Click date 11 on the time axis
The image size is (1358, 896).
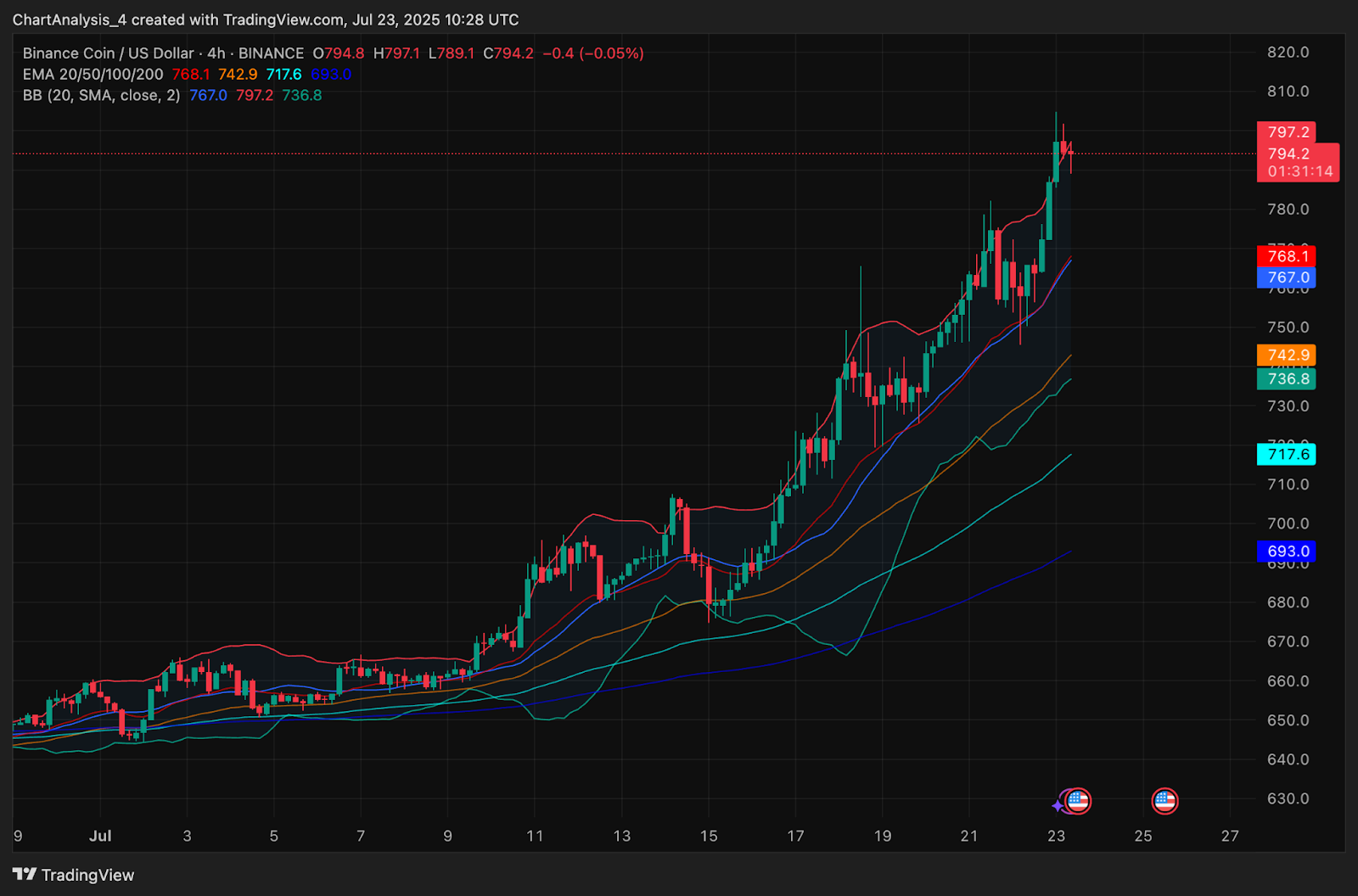click(x=535, y=836)
